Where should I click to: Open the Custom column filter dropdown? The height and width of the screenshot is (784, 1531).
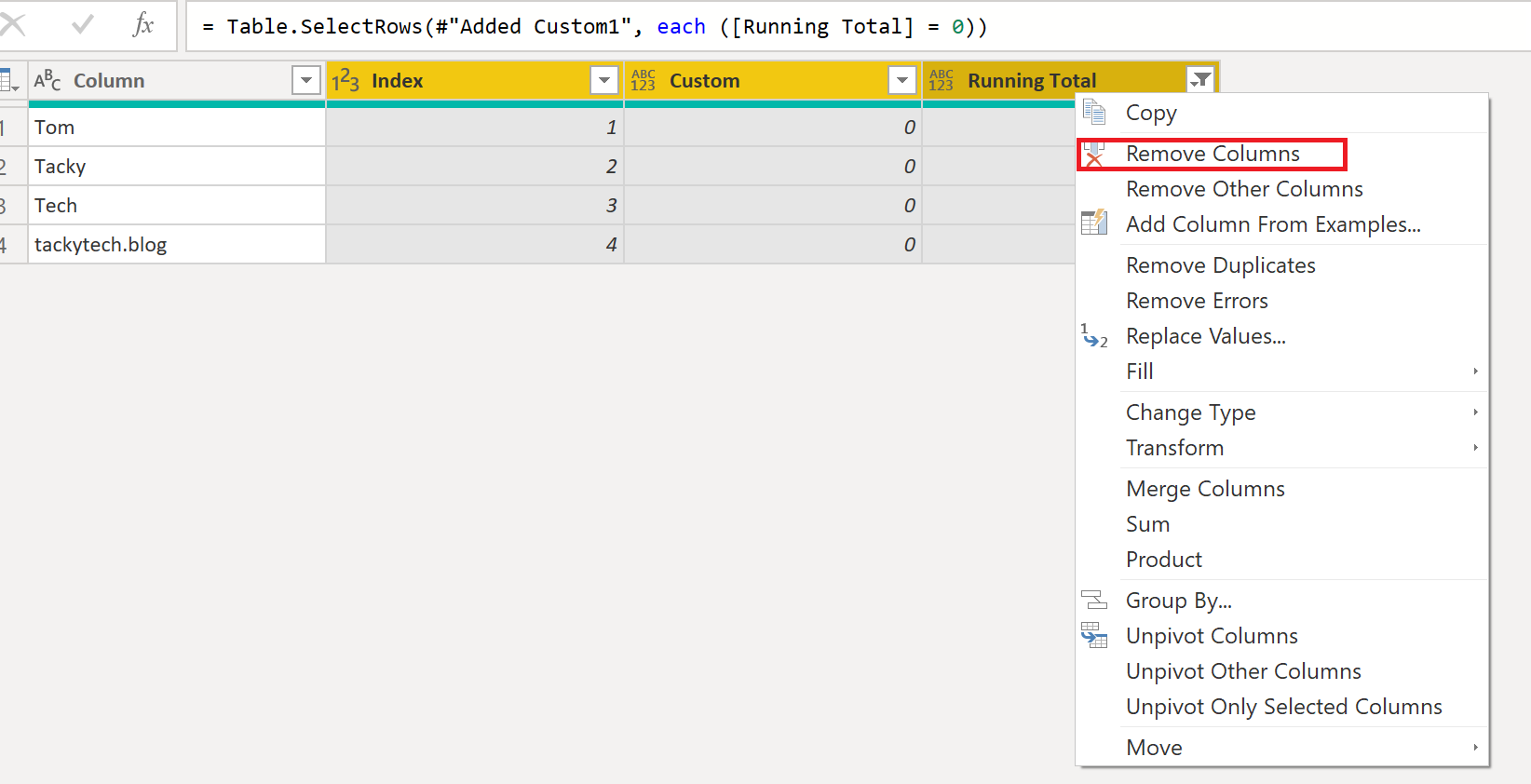click(902, 81)
